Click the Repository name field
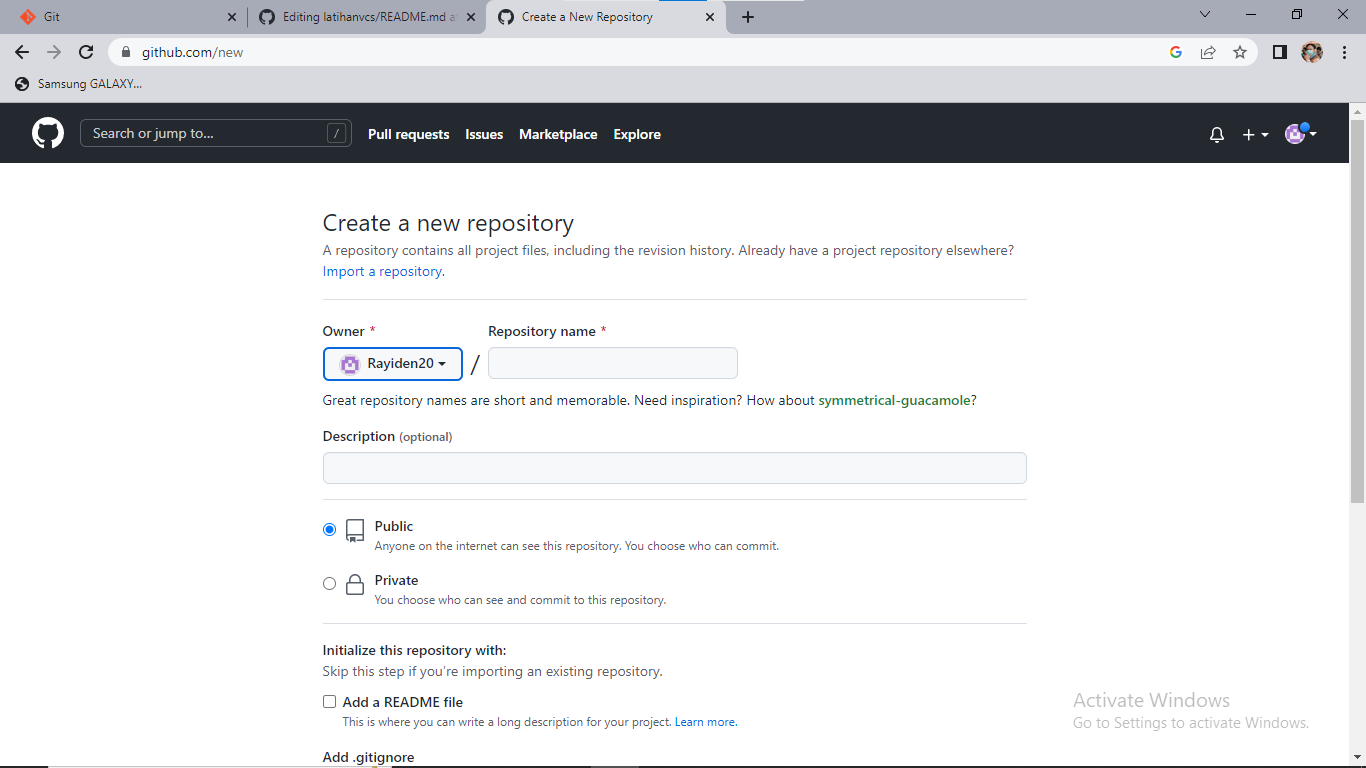 613,363
